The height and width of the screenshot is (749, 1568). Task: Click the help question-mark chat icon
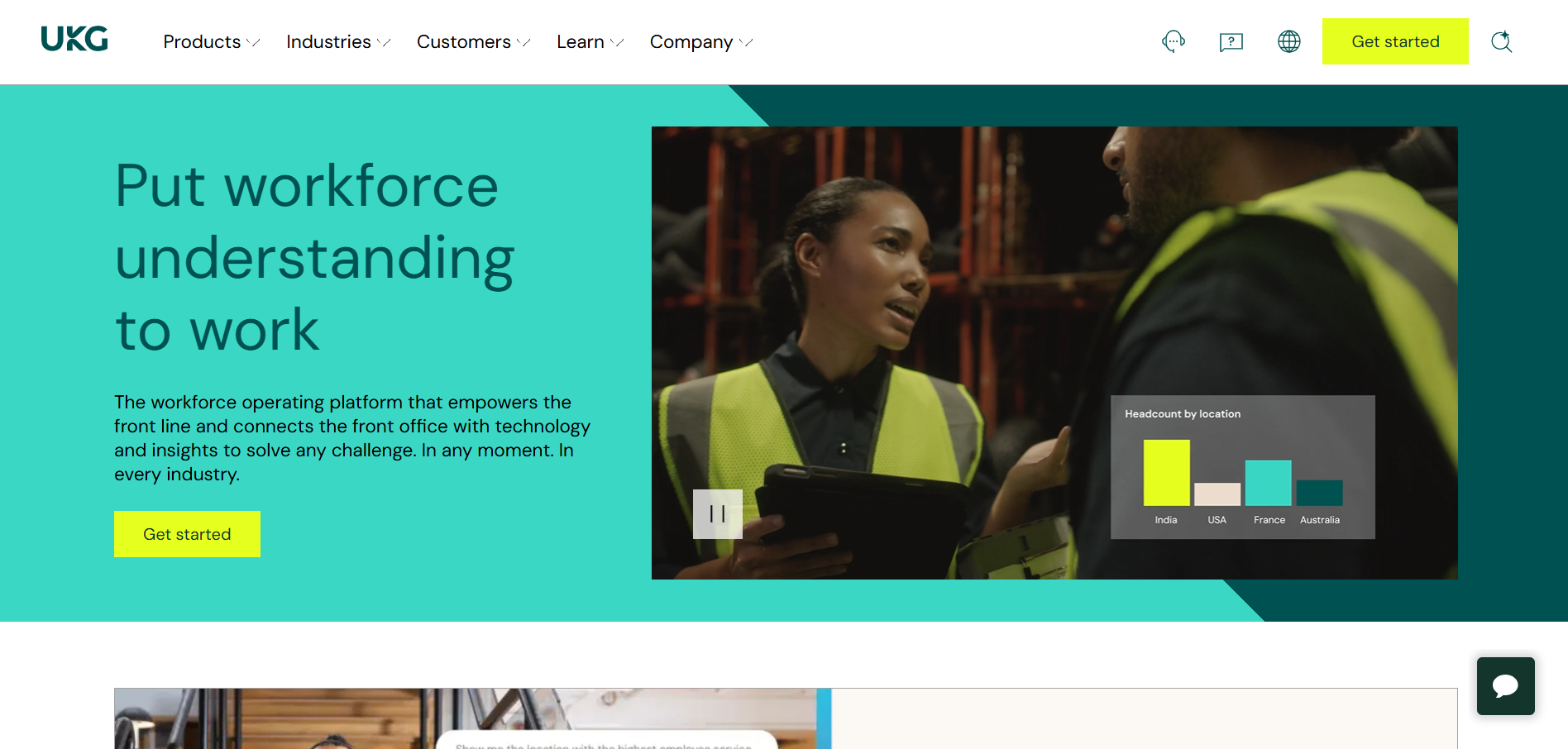(x=1231, y=41)
